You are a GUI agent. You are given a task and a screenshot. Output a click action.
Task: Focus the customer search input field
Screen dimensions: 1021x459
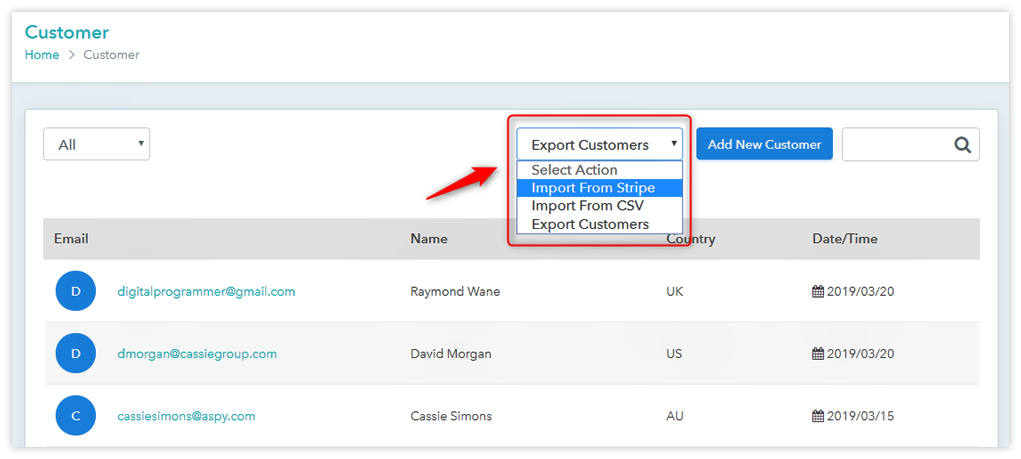coord(897,145)
